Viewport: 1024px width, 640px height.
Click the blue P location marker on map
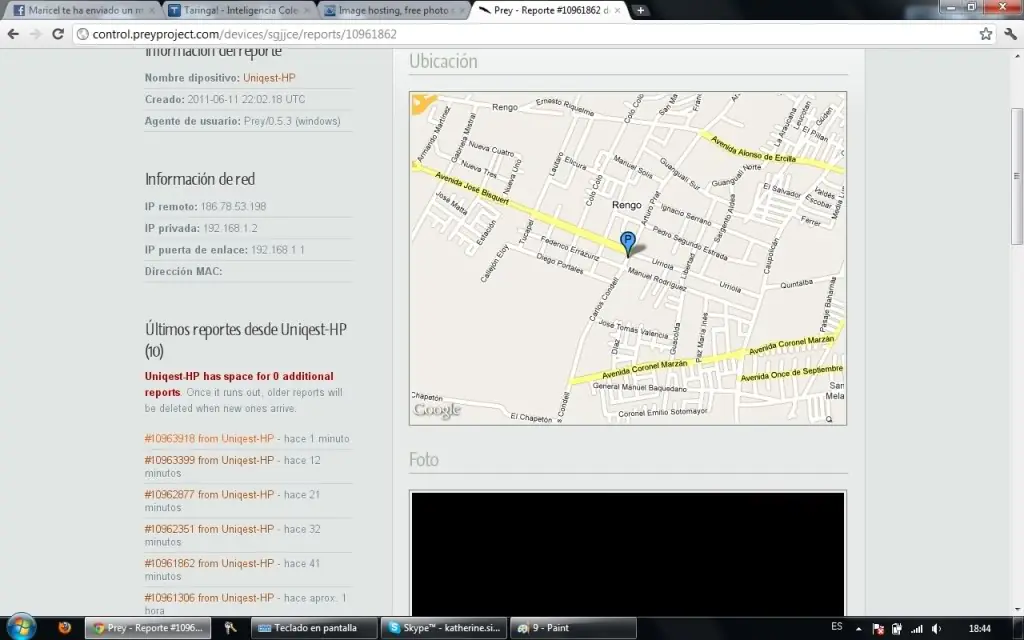point(628,243)
